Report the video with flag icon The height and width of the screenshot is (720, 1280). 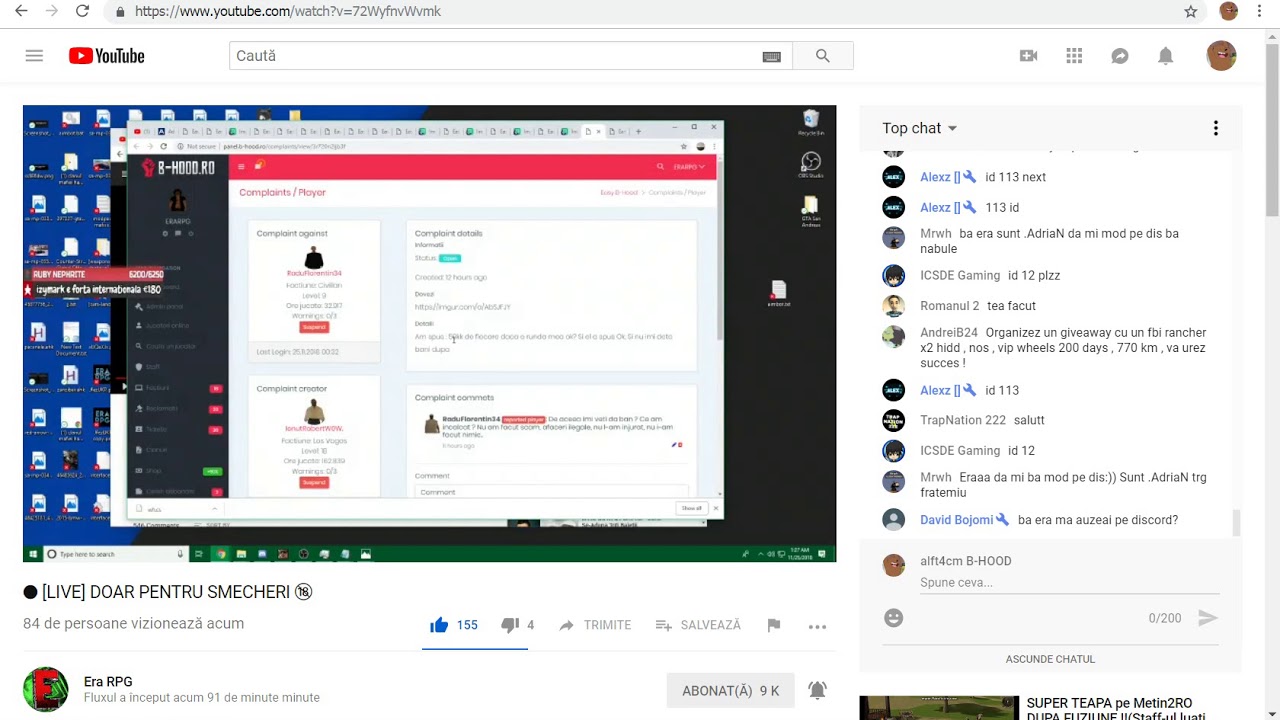pos(773,625)
